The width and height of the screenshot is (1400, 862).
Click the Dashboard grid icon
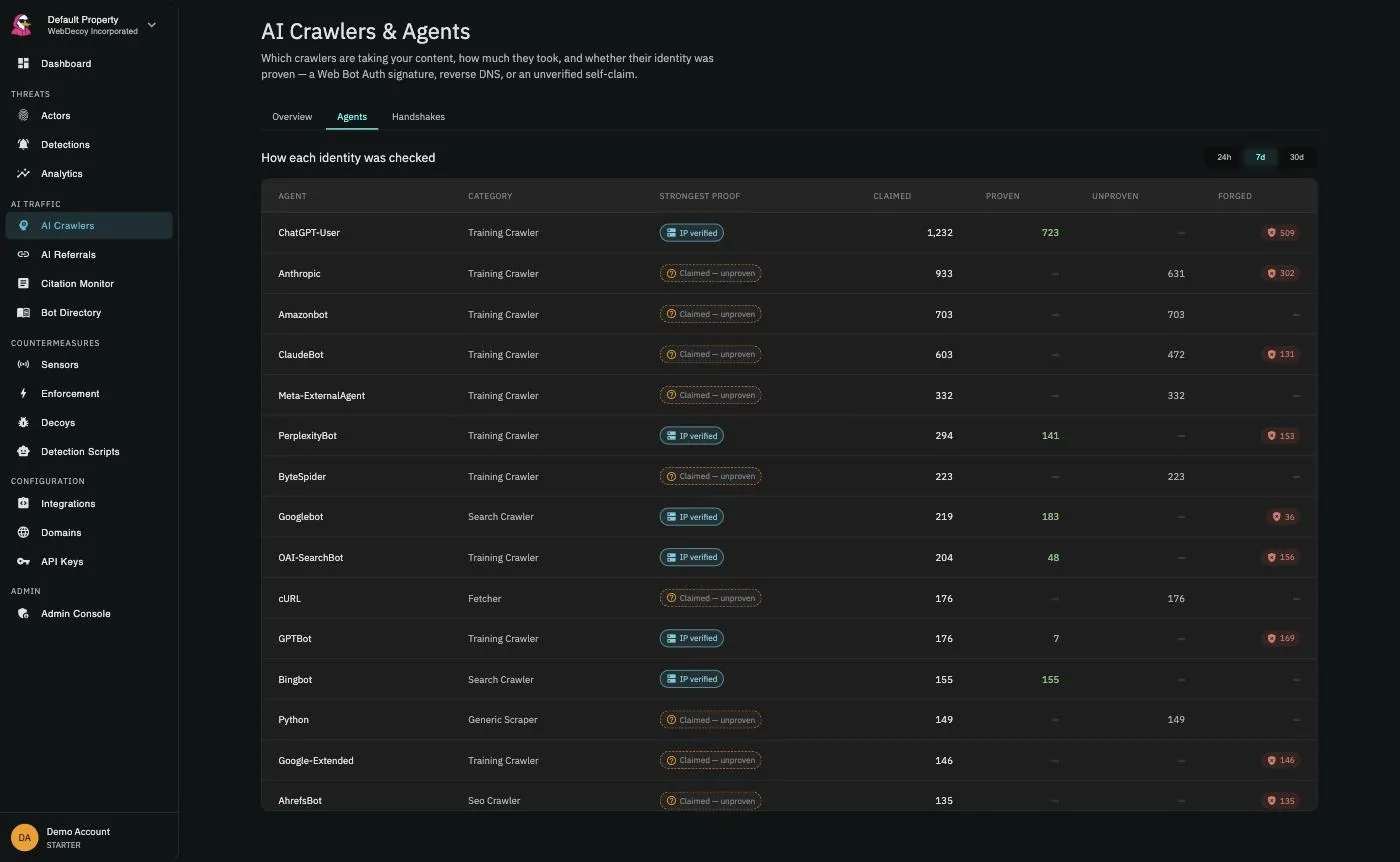pos(23,63)
